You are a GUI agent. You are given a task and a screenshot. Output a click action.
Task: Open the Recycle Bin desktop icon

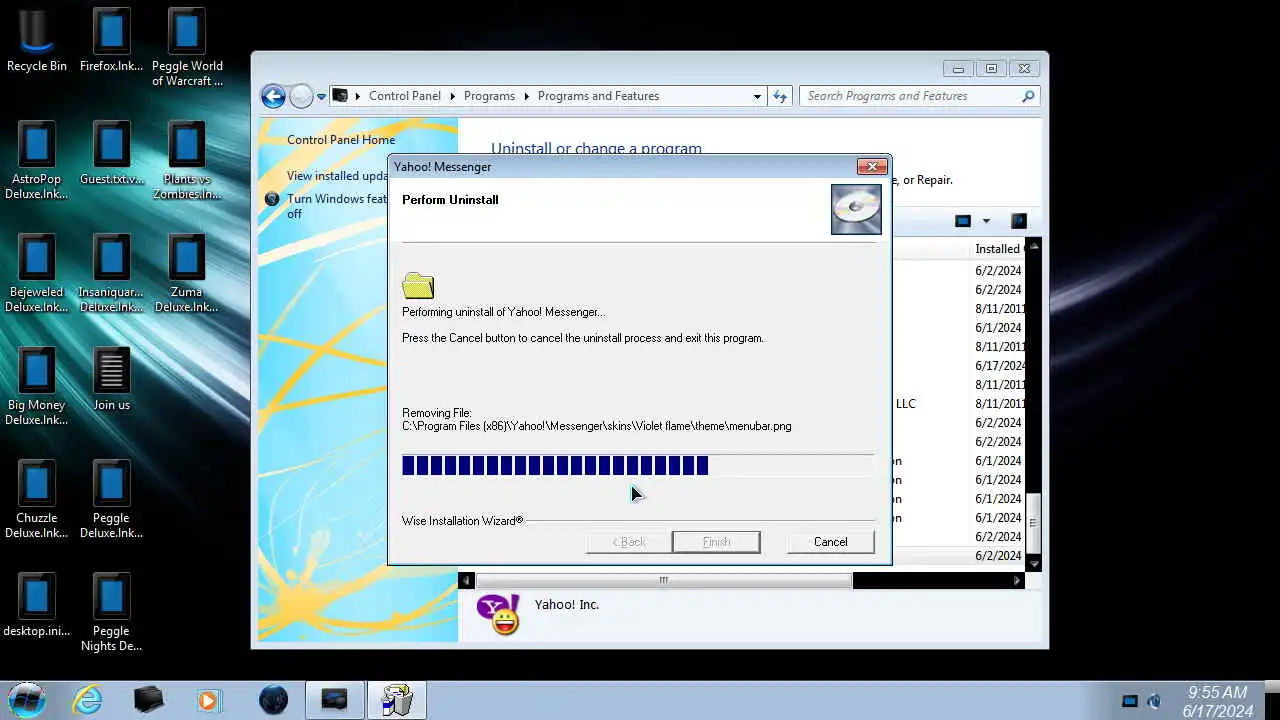[x=37, y=40]
